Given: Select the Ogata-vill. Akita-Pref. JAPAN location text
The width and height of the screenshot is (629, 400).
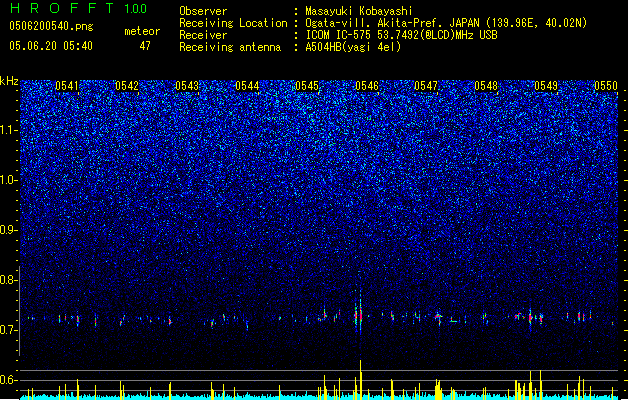Looking at the screenshot, I should pyautogui.click(x=446, y=23).
